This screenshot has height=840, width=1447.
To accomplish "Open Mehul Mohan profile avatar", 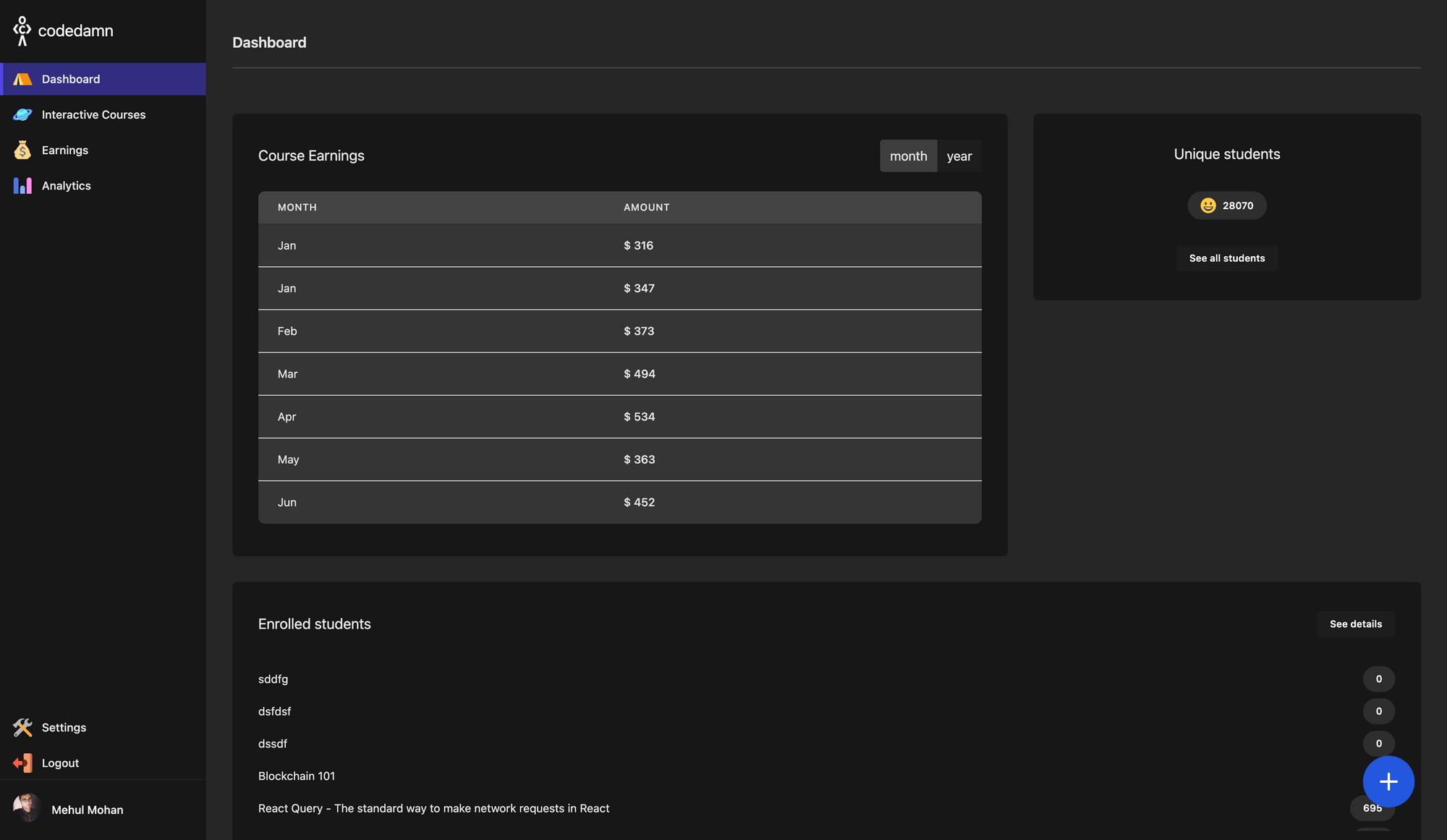I will click(27, 808).
